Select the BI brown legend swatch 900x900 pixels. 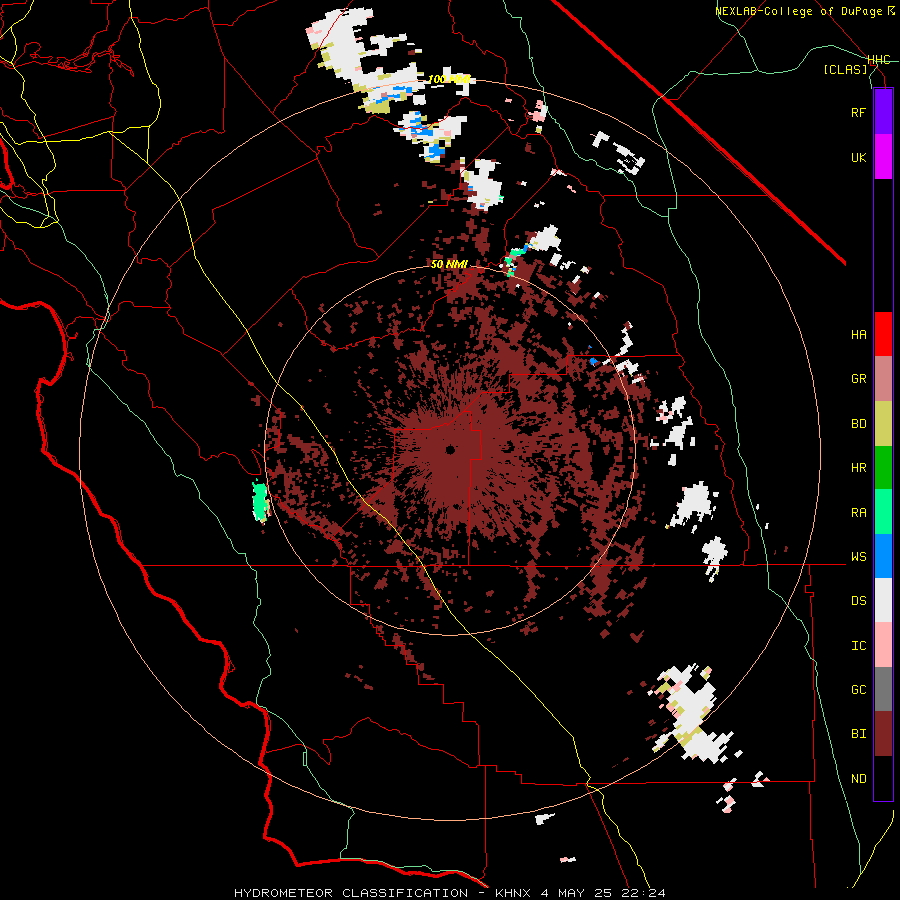pos(883,734)
